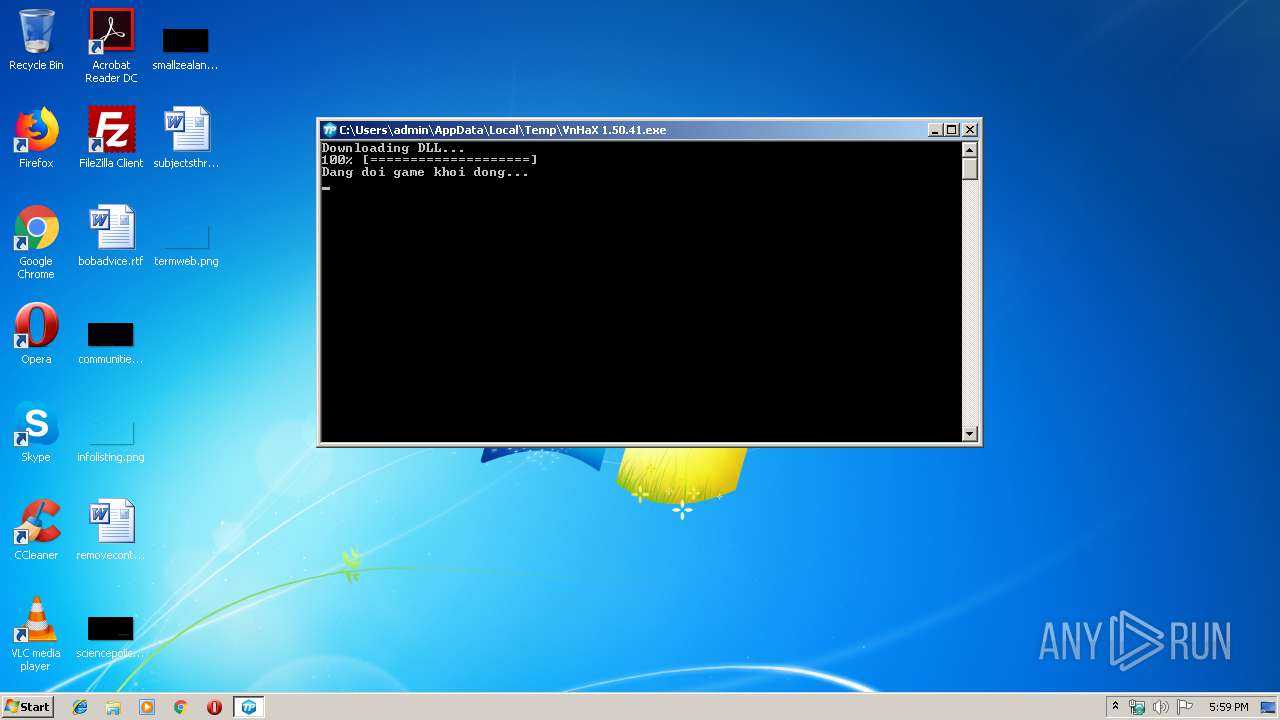Maximize the VnHaX console window
The height and width of the screenshot is (720, 1280).
pyautogui.click(x=952, y=130)
